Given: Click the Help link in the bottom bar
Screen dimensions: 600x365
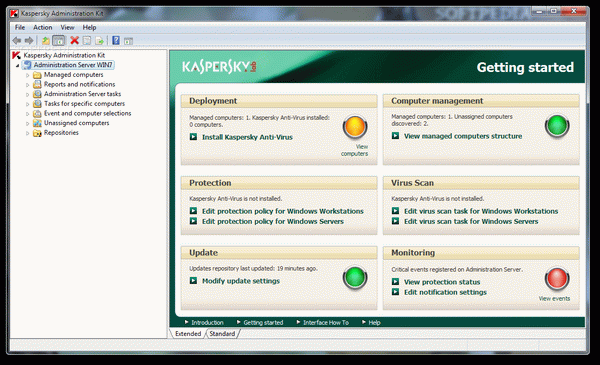Looking at the screenshot, I should [x=374, y=323].
